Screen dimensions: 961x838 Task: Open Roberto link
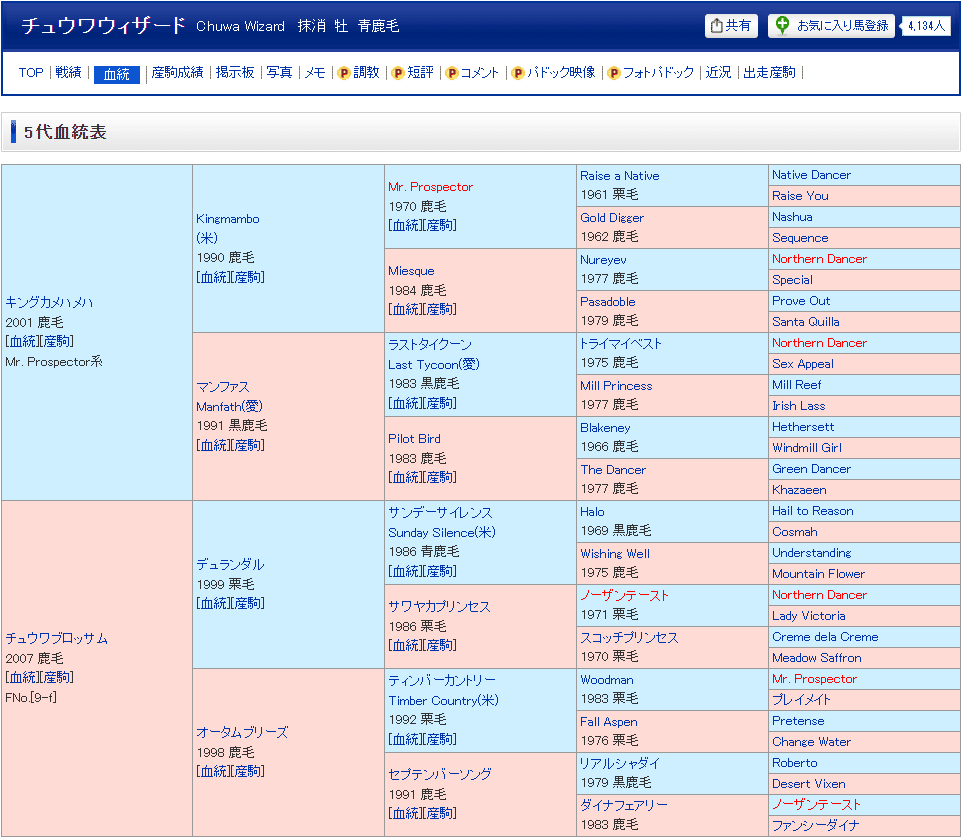tap(795, 763)
